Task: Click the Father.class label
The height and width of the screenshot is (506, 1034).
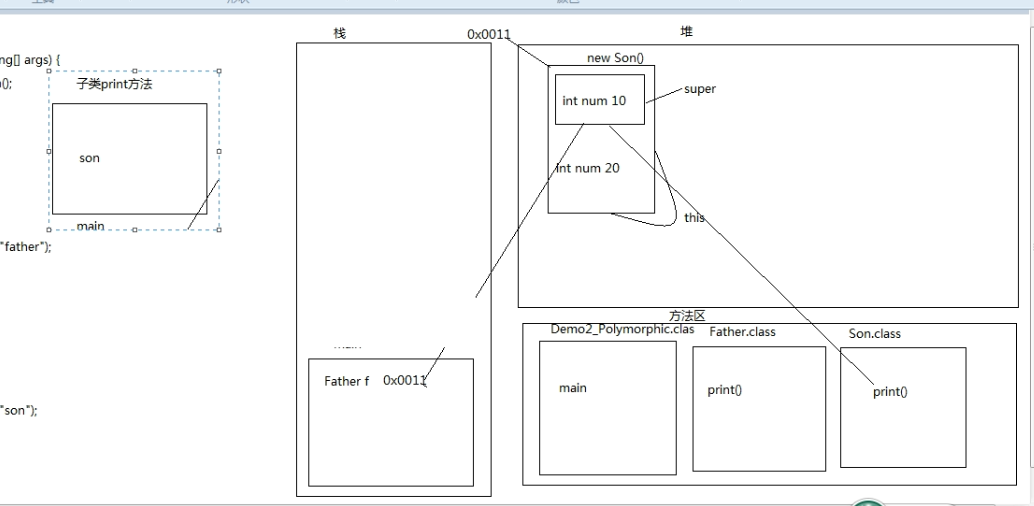Action: 742,332
